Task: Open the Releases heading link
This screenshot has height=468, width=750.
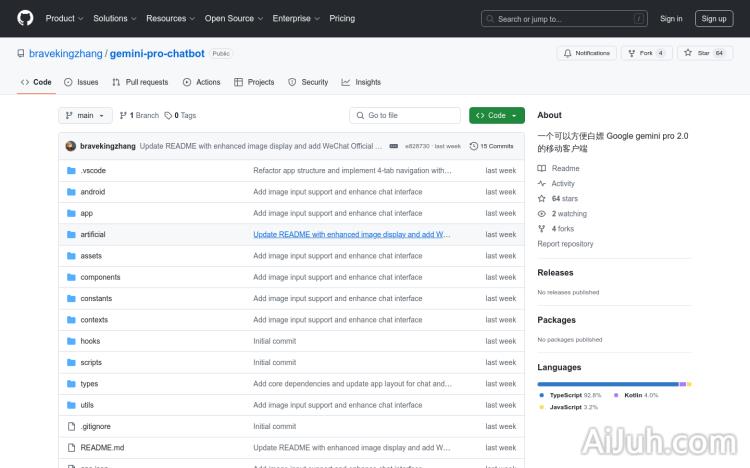Action: (x=555, y=273)
